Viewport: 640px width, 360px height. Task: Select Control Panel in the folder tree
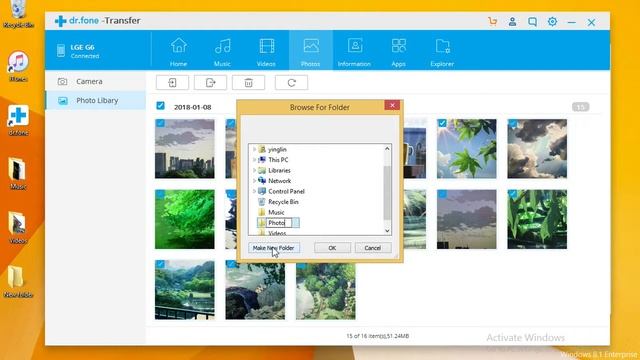click(x=286, y=191)
